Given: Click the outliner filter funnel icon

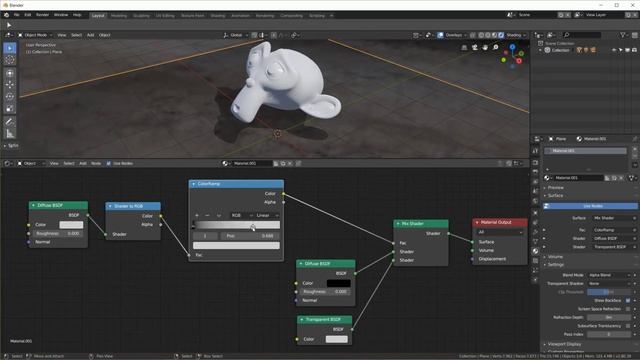Looking at the screenshot, I should (x=623, y=35).
